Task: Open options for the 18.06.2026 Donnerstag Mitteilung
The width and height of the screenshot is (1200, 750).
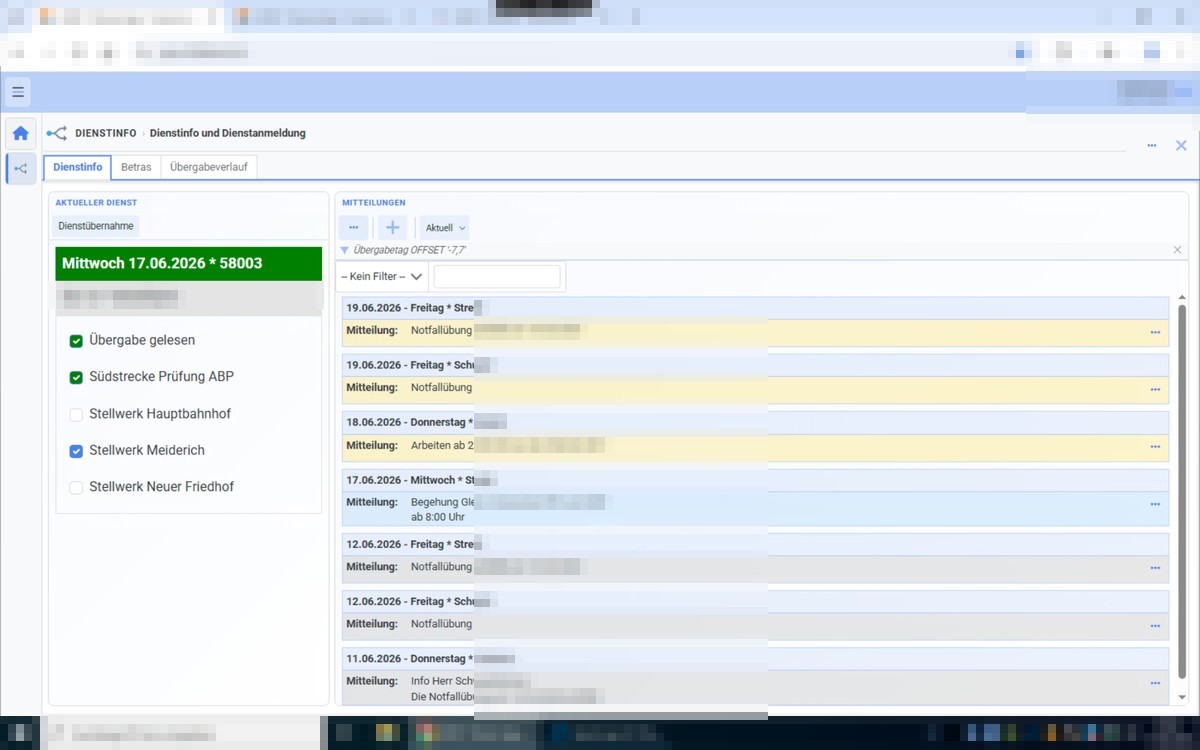Action: [1155, 447]
